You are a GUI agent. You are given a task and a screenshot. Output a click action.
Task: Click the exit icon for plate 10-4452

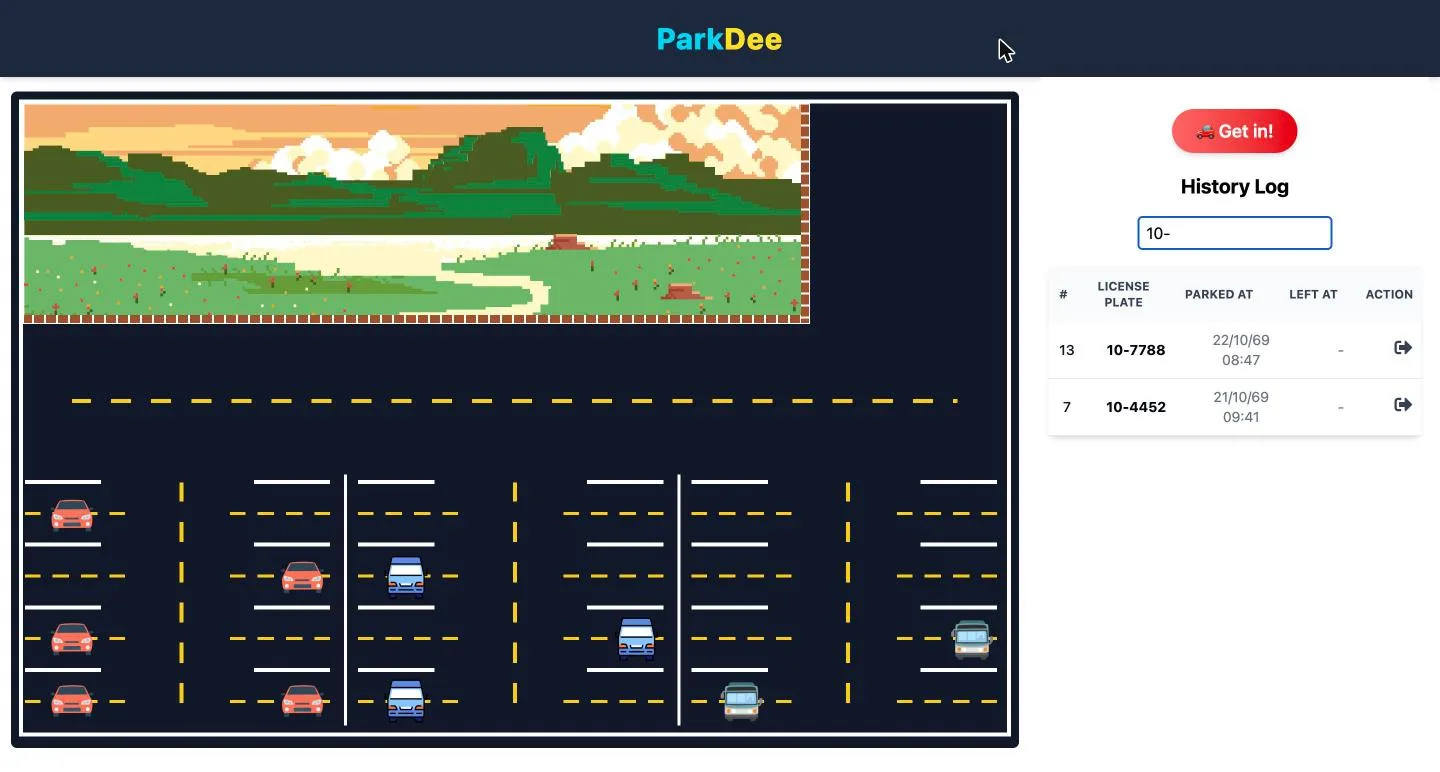(x=1403, y=405)
